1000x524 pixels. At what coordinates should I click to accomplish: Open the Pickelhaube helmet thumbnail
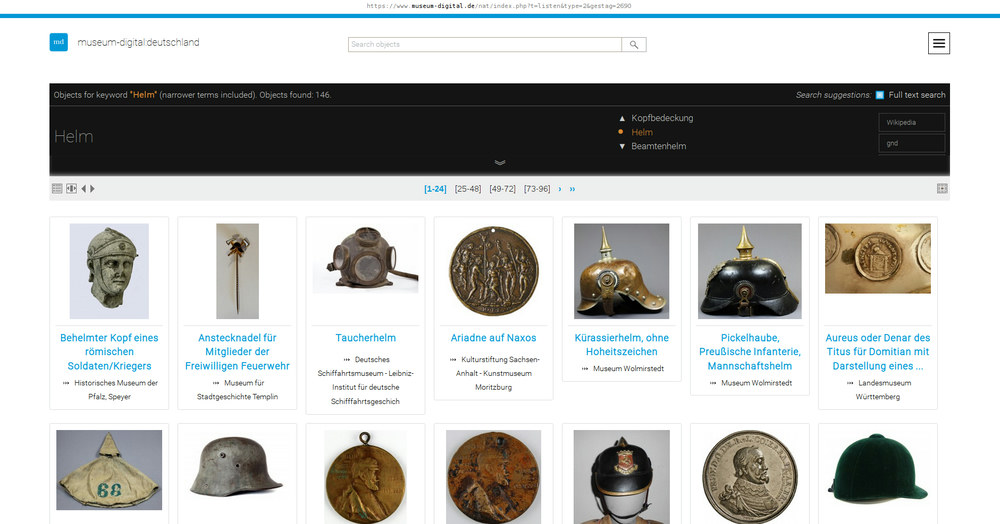(749, 271)
